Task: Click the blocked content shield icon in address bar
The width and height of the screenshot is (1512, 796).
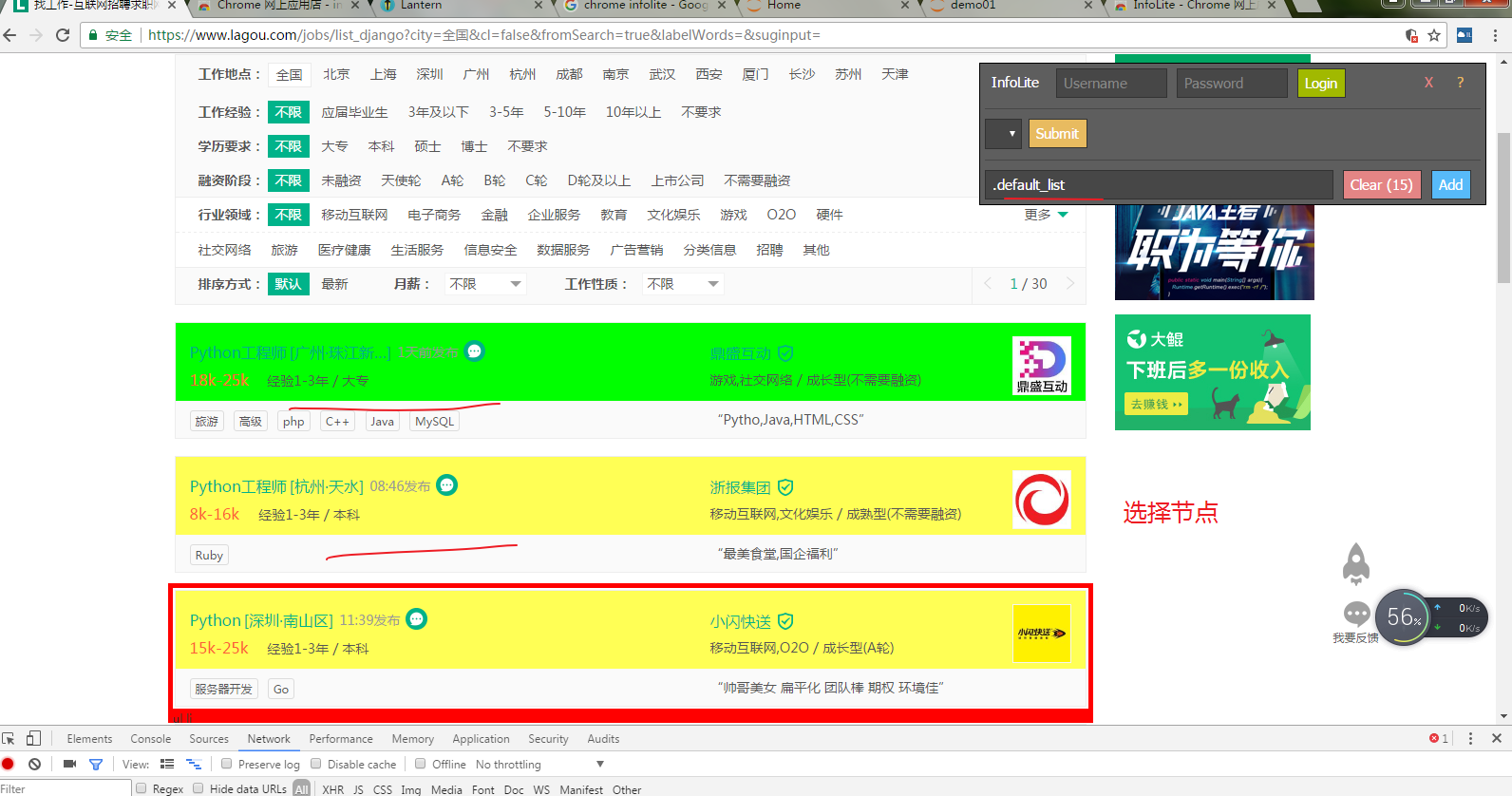Action: (1411, 35)
